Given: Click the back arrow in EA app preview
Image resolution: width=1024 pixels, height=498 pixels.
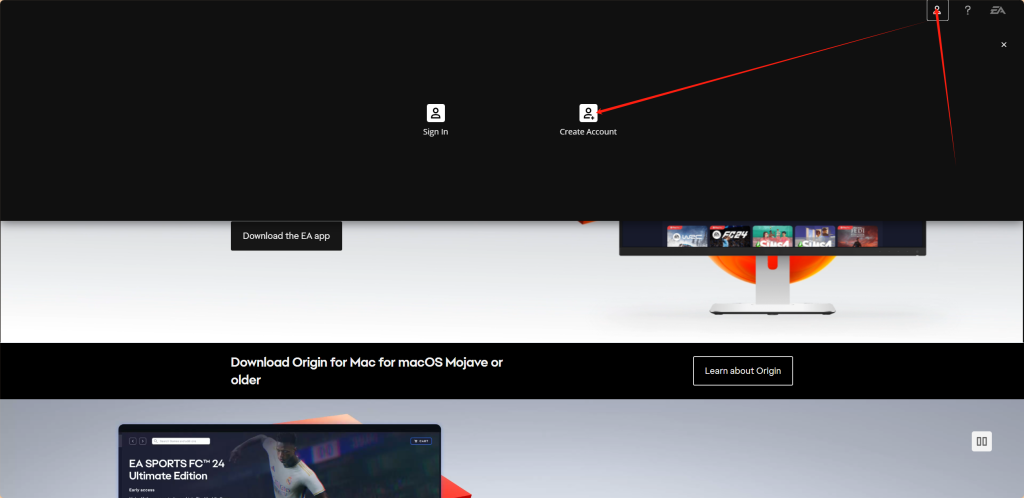Looking at the screenshot, I should coord(133,441).
